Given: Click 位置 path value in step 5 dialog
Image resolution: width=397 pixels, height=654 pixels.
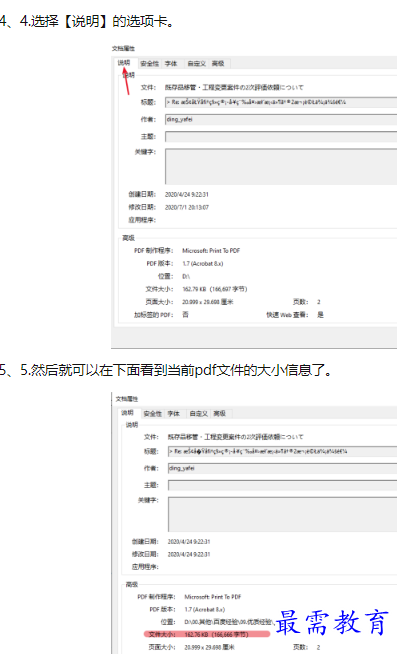Looking at the screenshot, I should (x=230, y=622).
